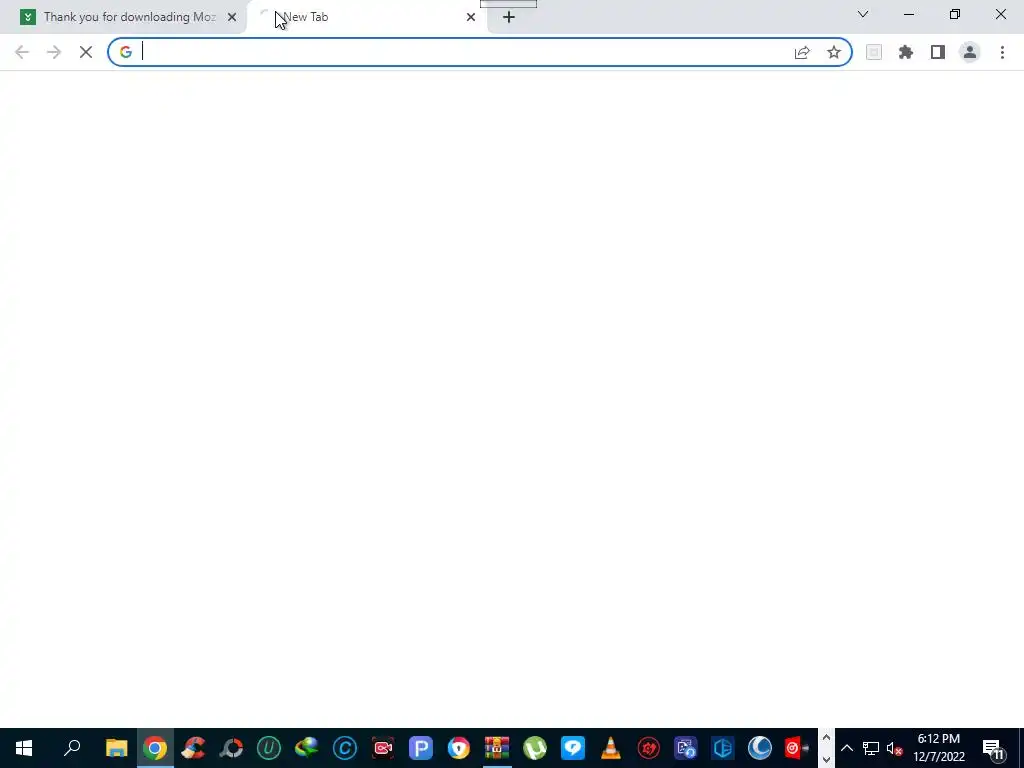This screenshot has height=768, width=1024.
Task: Open the blue circled C app icon
Action: tap(345, 748)
